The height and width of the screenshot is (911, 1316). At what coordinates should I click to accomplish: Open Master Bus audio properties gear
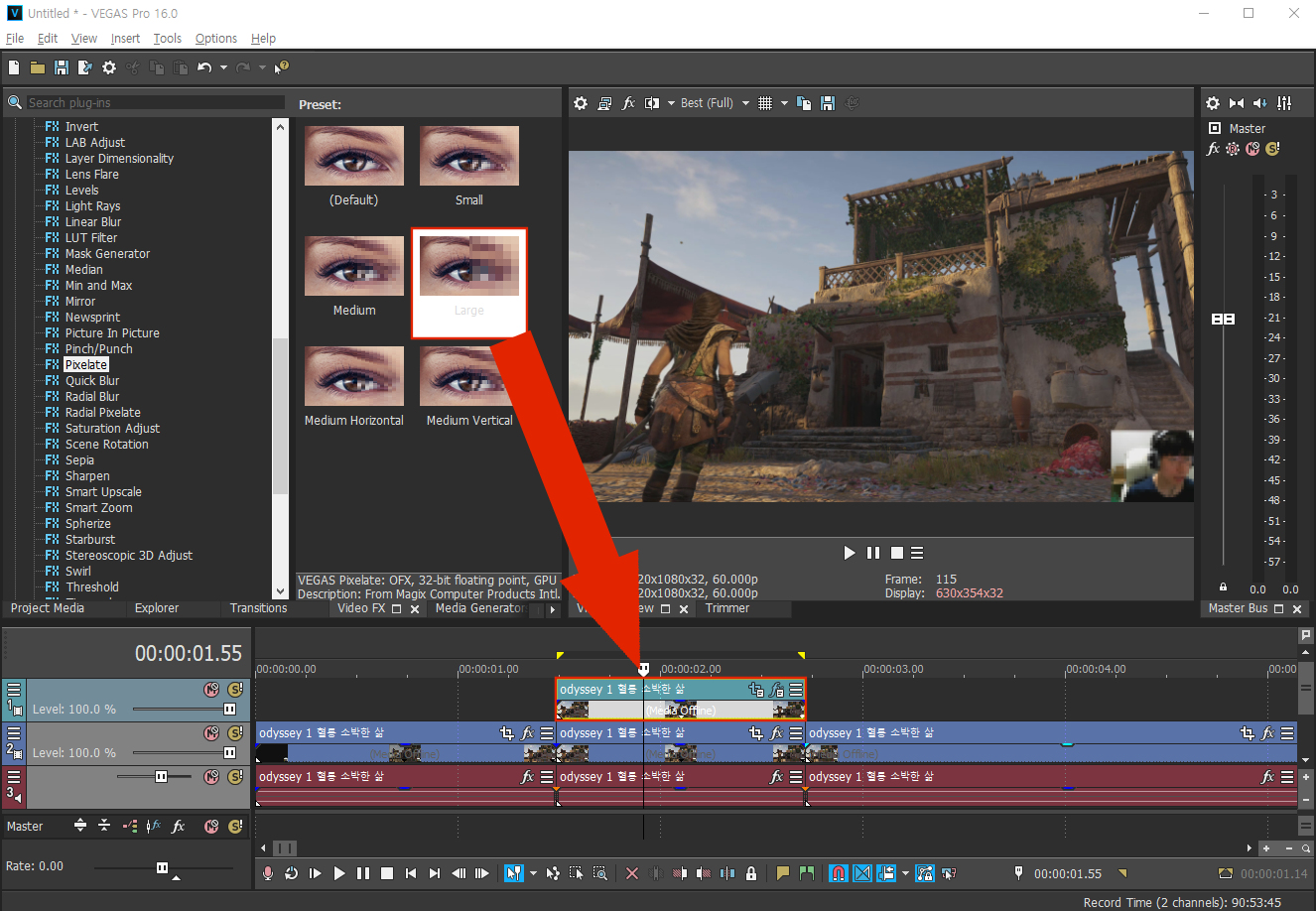1213,103
